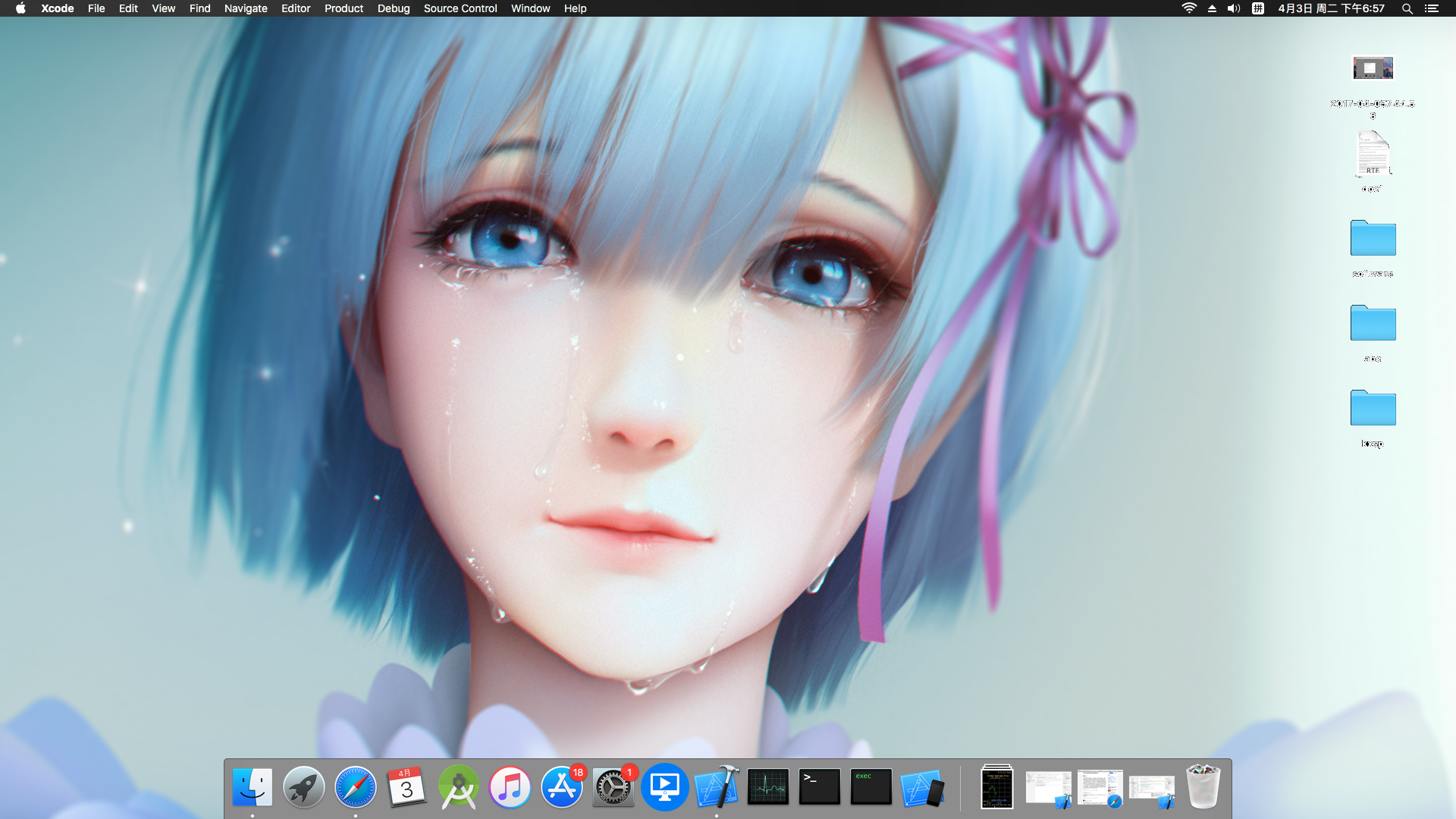
Task: Launch Safari from the Dock
Action: pos(356,787)
